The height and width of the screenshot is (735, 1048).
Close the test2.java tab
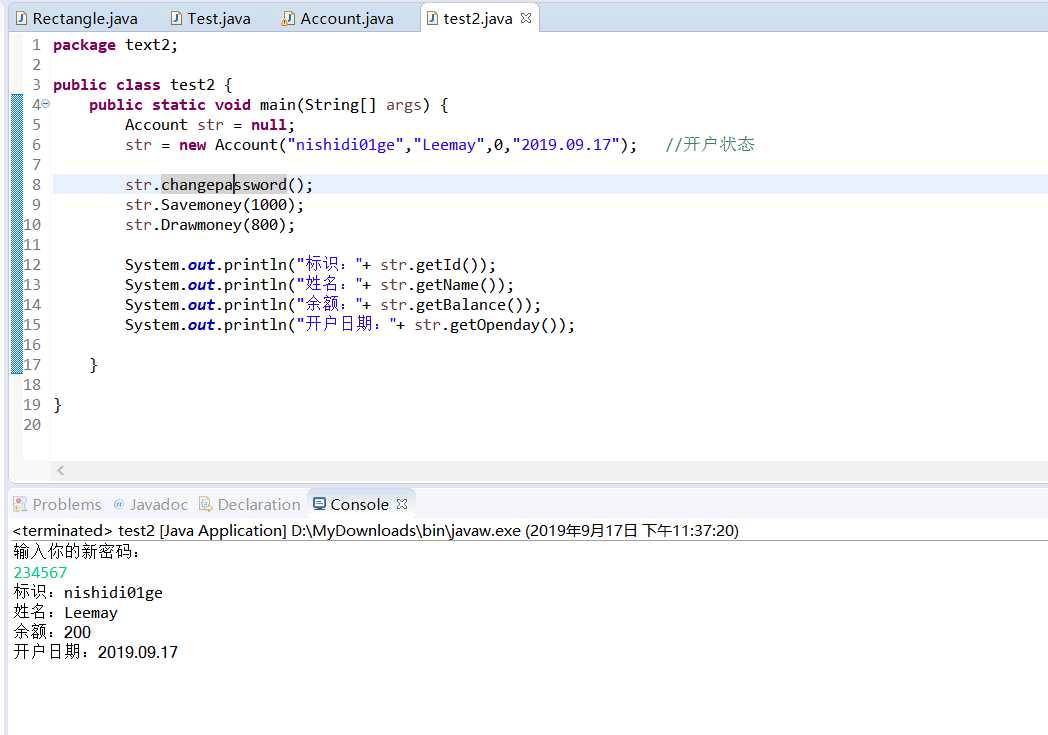click(x=526, y=19)
